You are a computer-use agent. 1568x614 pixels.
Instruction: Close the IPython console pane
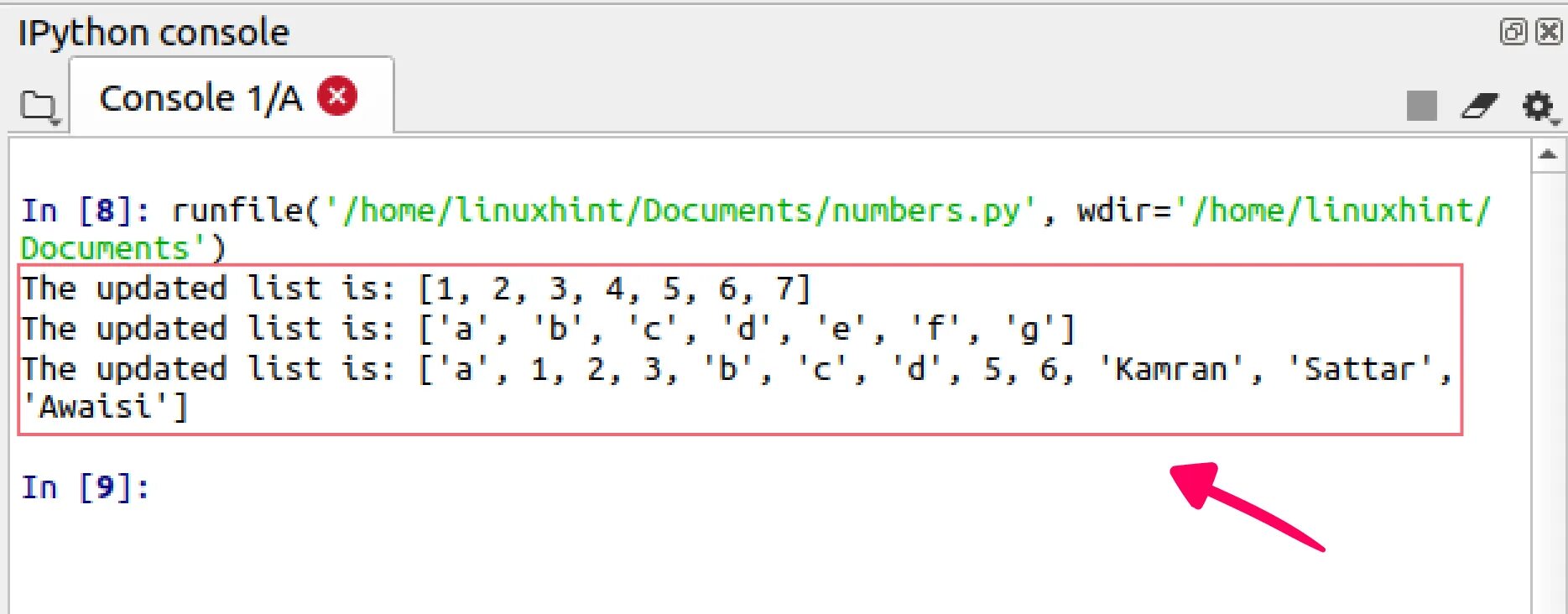coord(1549,32)
